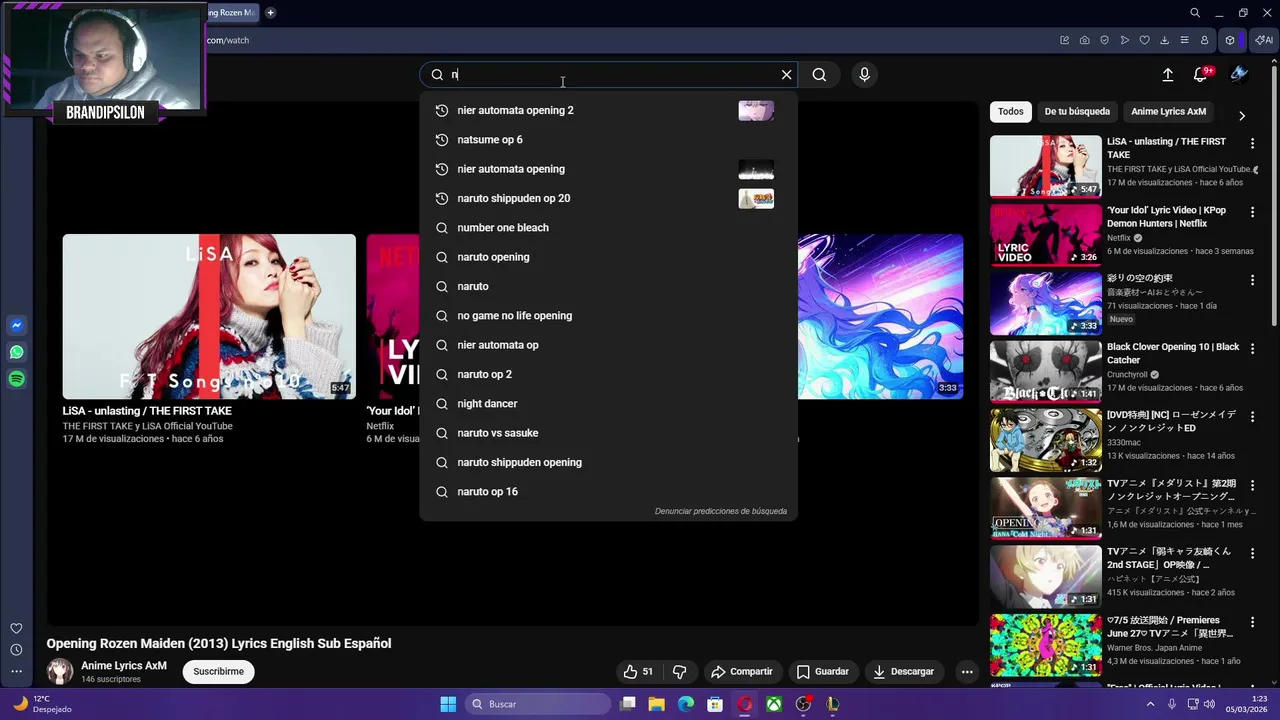Open options menu for 彩りの空の約束 video
The image size is (1280, 720).
[1252, 280]
